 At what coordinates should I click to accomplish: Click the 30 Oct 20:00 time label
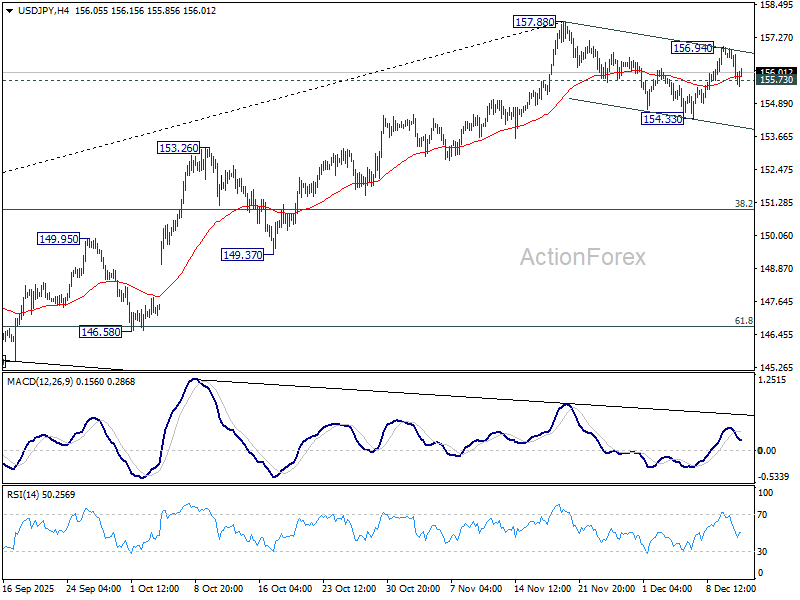[413, 589]
